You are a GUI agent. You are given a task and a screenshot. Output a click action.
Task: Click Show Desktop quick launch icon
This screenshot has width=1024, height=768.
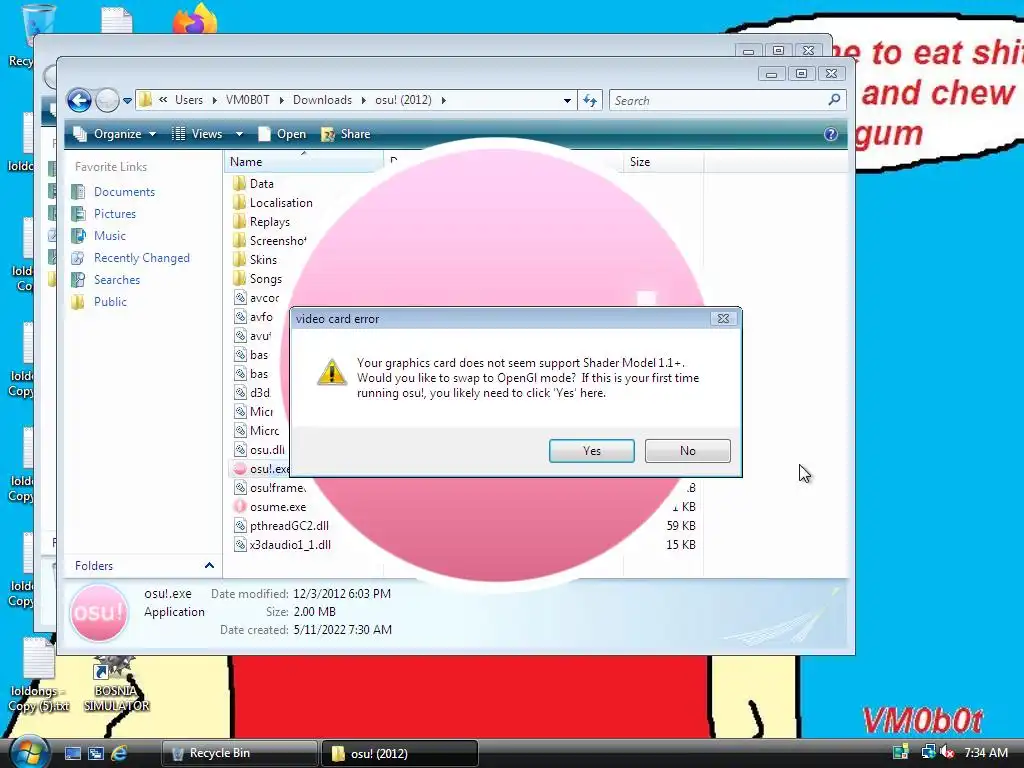tap(72, 753)
